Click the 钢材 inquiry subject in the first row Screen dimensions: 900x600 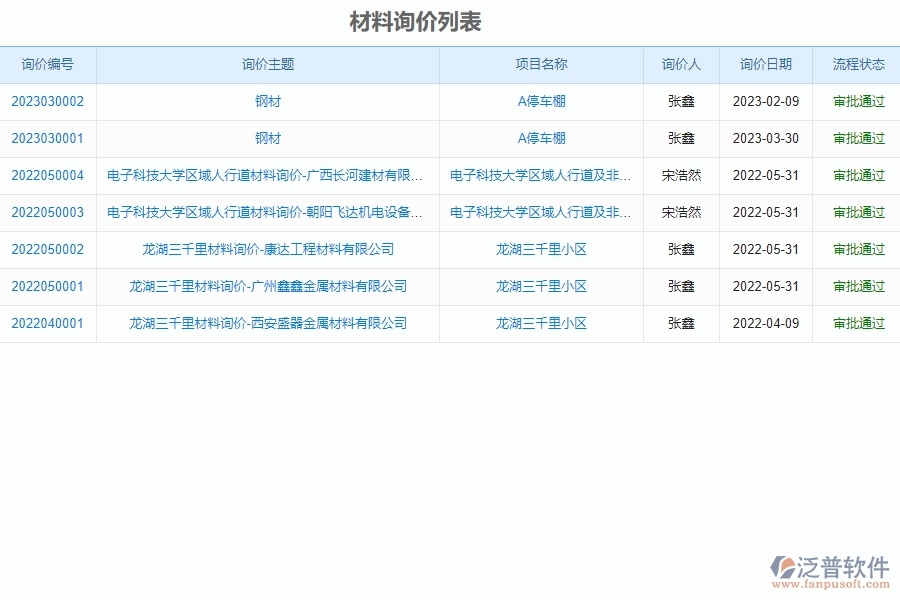[x=268, y=101]
